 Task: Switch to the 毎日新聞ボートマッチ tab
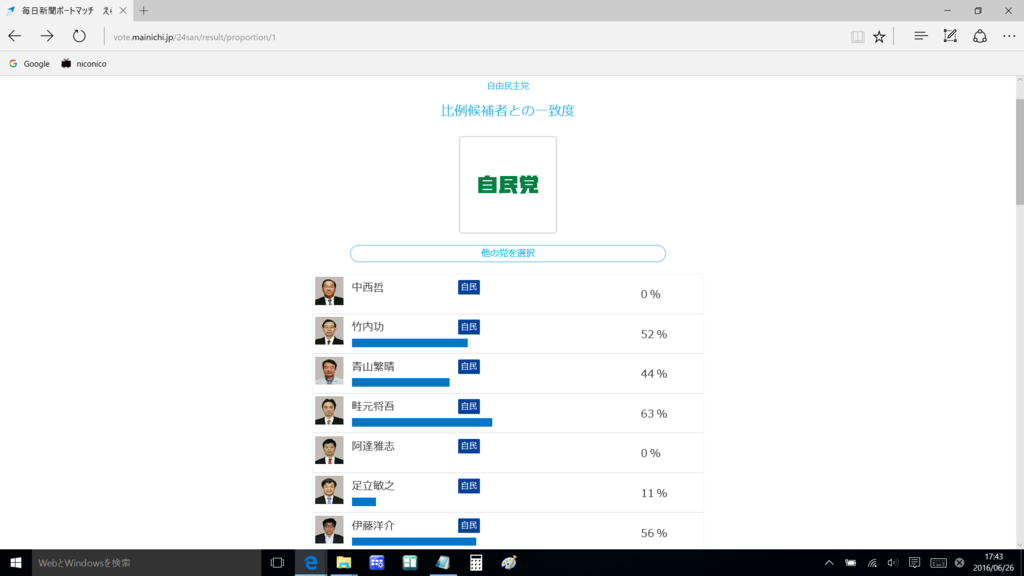(x=66, y=10)
